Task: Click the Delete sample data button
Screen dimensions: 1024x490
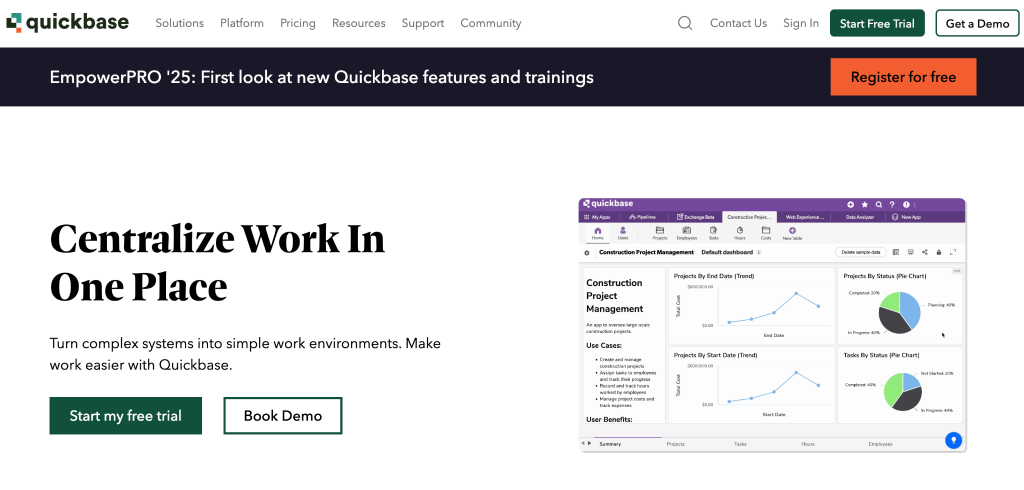Action: (861, 252)
